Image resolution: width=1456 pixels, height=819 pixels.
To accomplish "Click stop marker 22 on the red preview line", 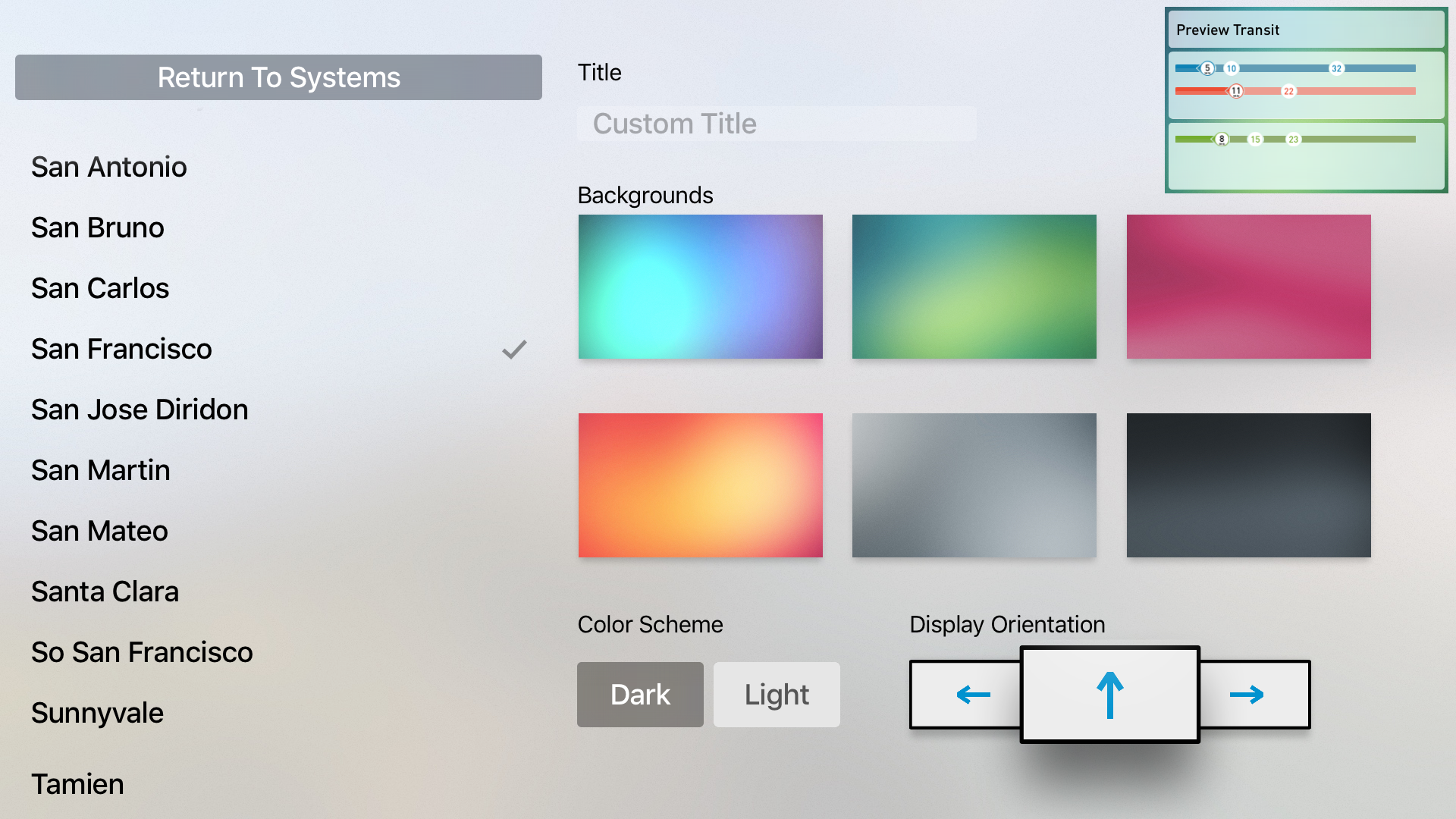I will [1288, 91].
